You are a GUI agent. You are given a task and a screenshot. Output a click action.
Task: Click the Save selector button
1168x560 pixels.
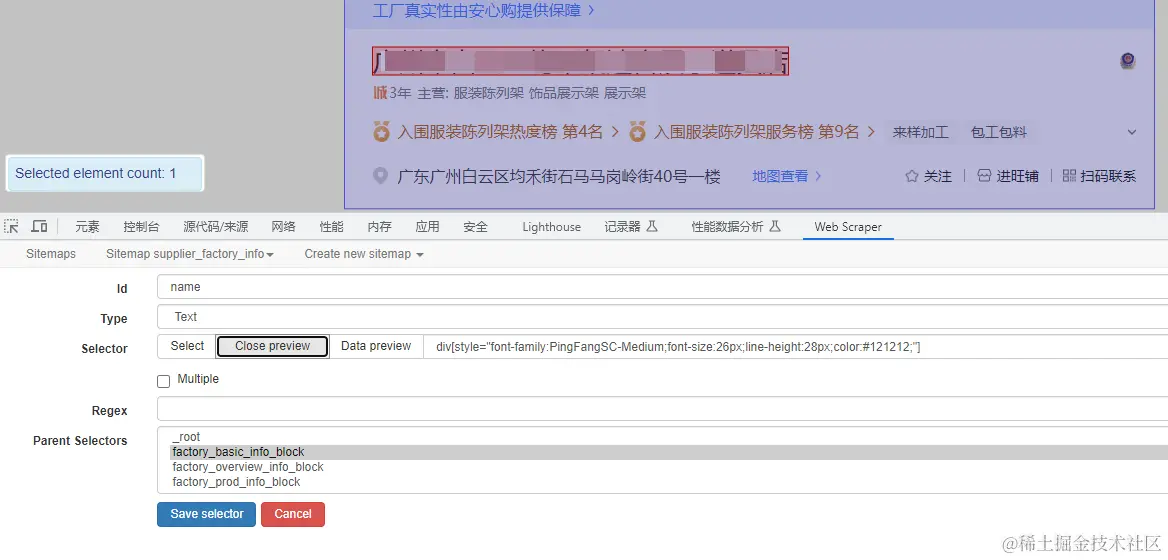tap(206, 514)
